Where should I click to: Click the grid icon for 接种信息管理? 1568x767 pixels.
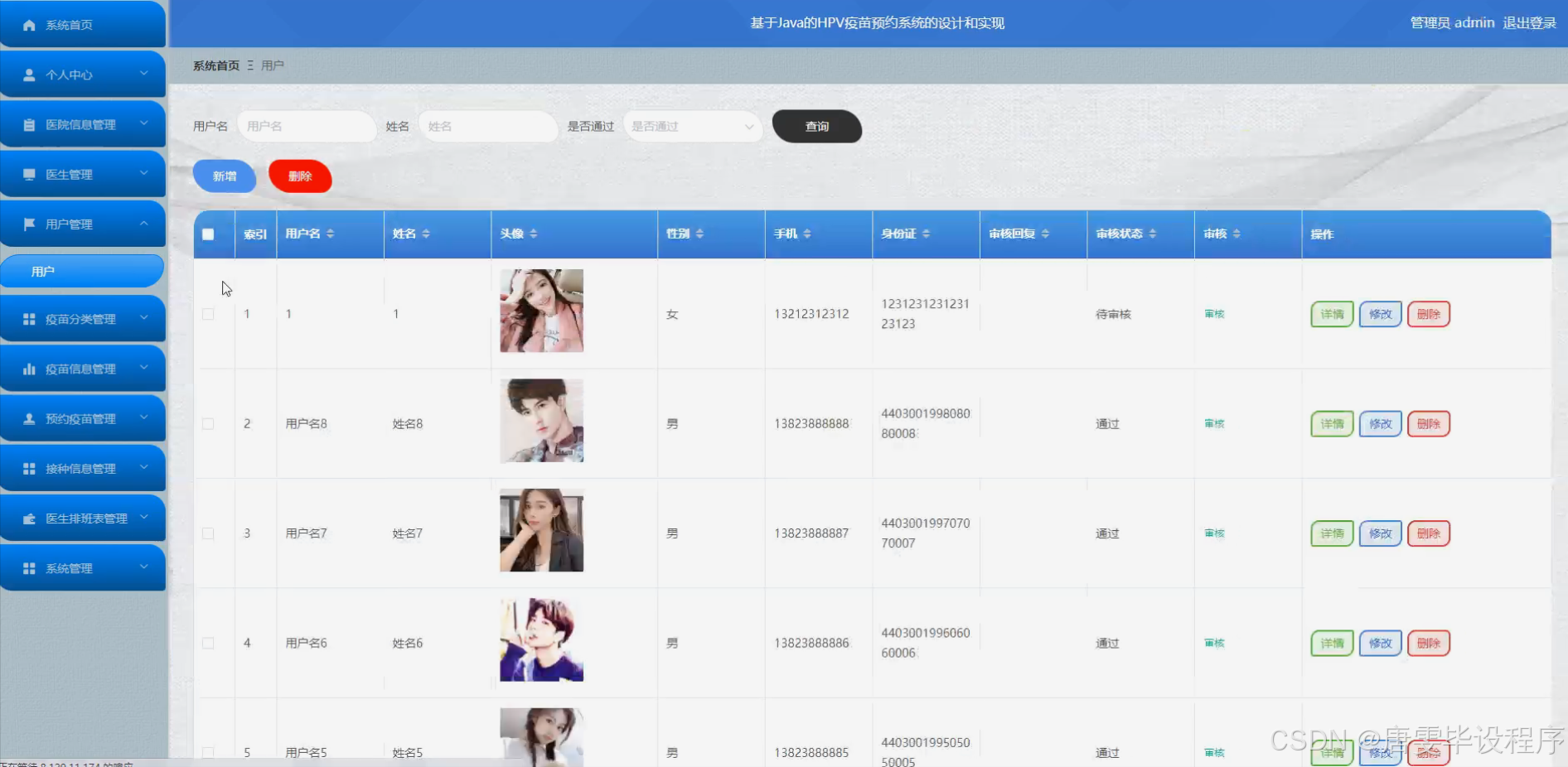point(29,468)
